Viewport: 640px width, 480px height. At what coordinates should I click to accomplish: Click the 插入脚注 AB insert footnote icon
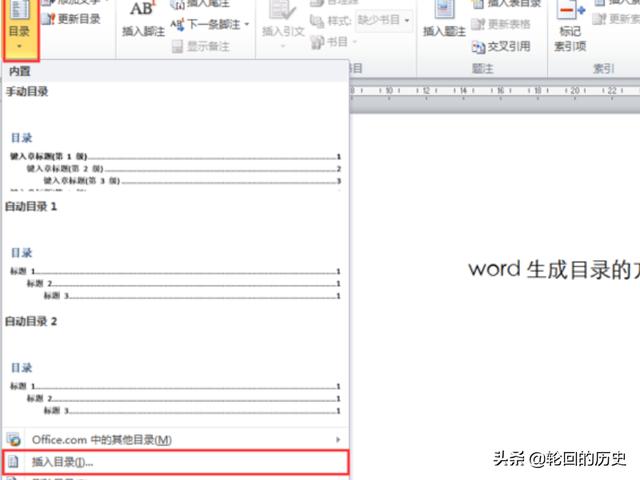[142, 9]
